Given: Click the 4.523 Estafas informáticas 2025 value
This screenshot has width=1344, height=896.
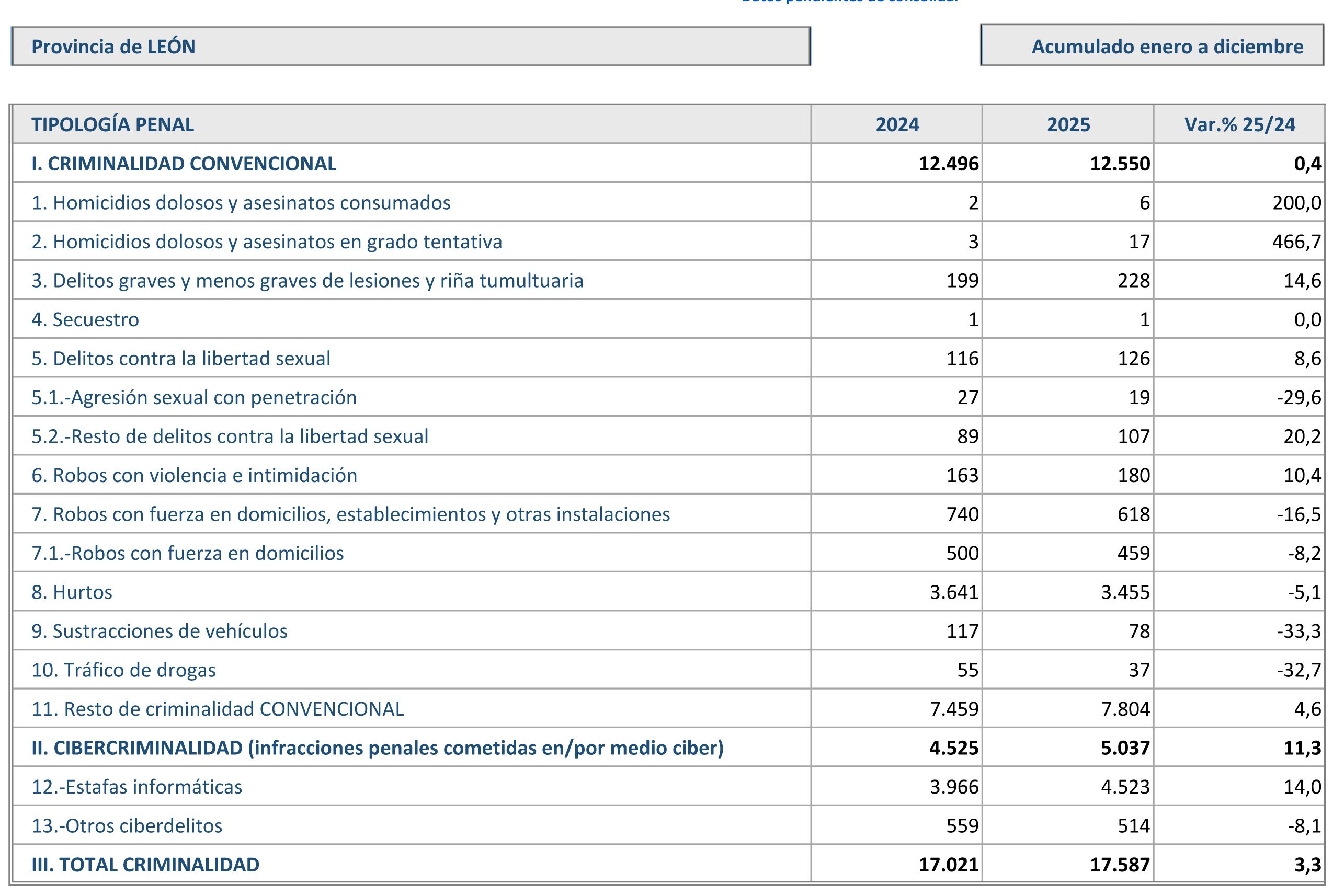Looking at the screenshot, I should pyautogui.click(x=1124, y=787).
